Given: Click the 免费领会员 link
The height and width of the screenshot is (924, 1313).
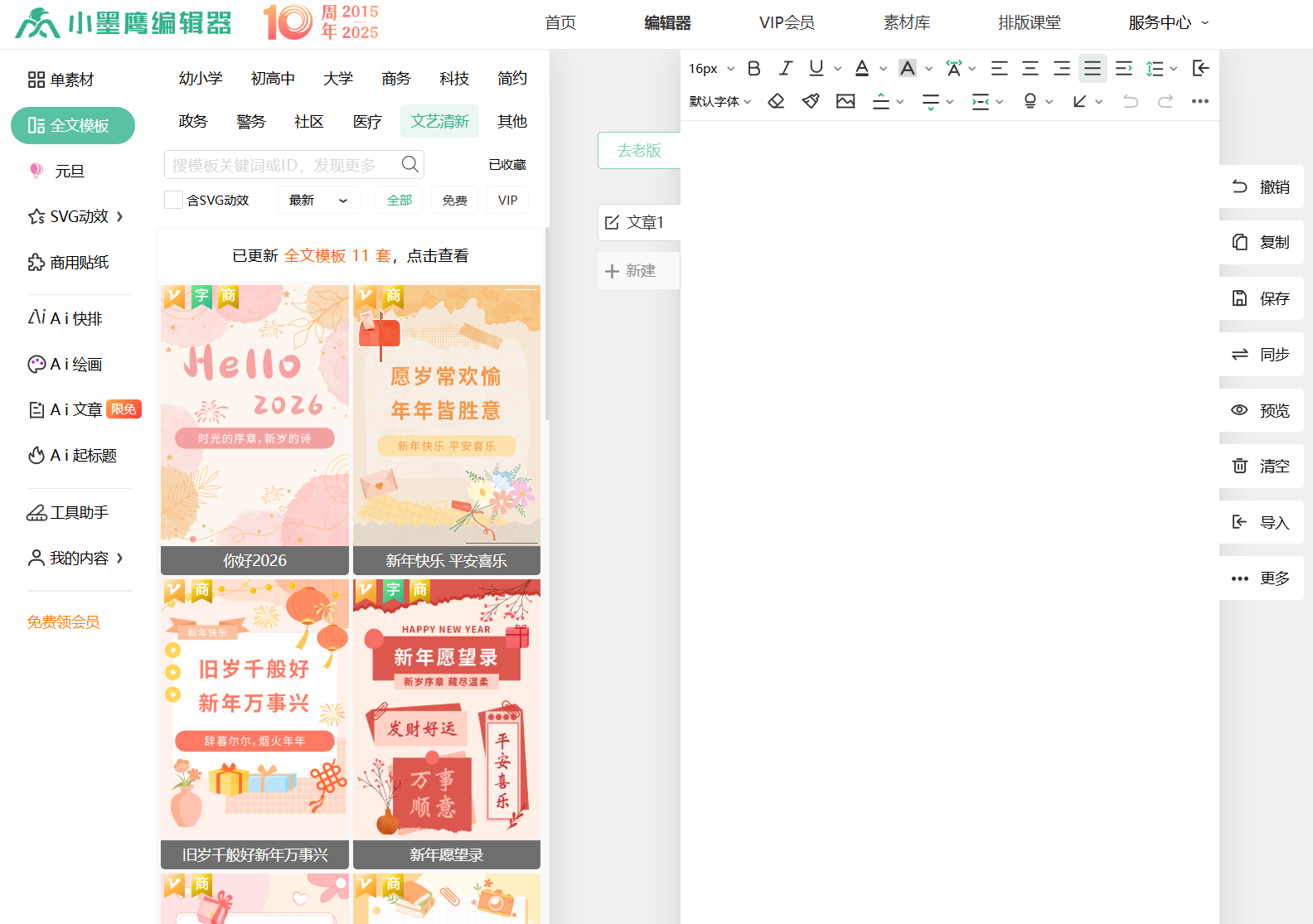Looking at the screenshot, I should (63, 622).
